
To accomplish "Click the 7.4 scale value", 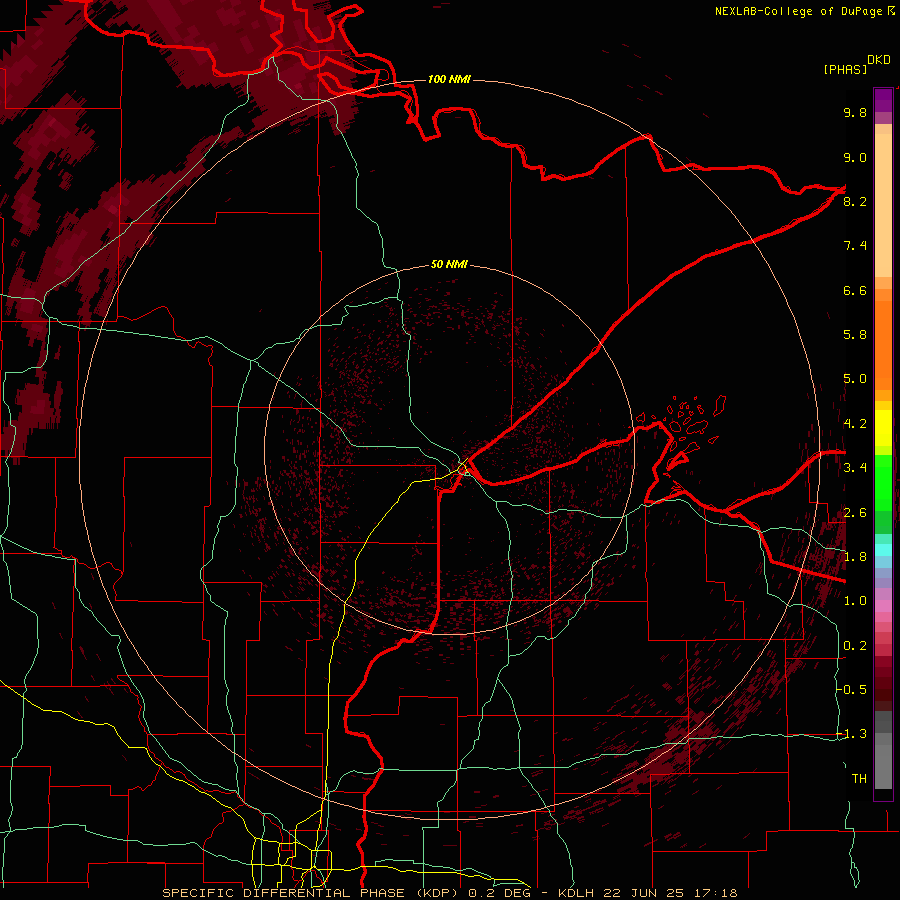I will pos(855,246).
